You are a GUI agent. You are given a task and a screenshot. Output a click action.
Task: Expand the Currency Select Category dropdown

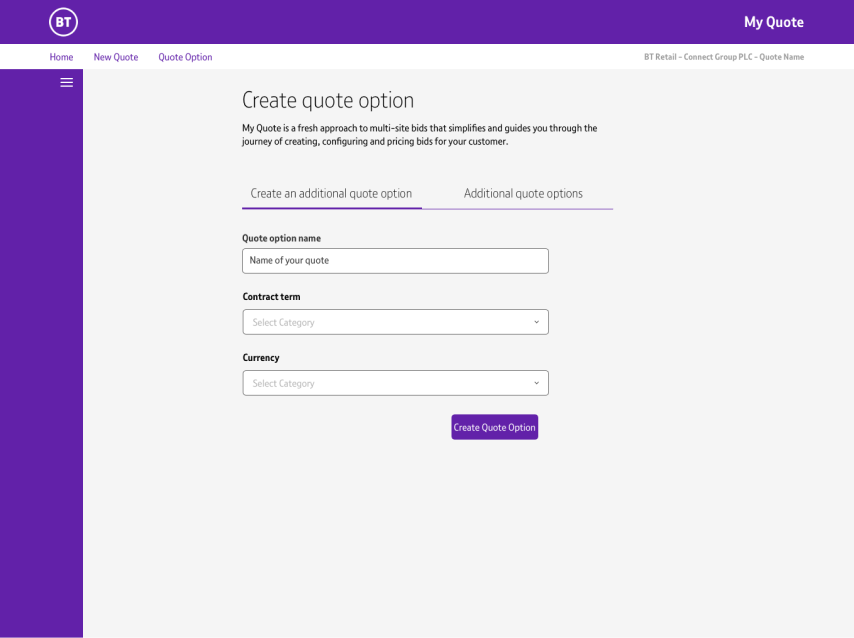(385, 383)
